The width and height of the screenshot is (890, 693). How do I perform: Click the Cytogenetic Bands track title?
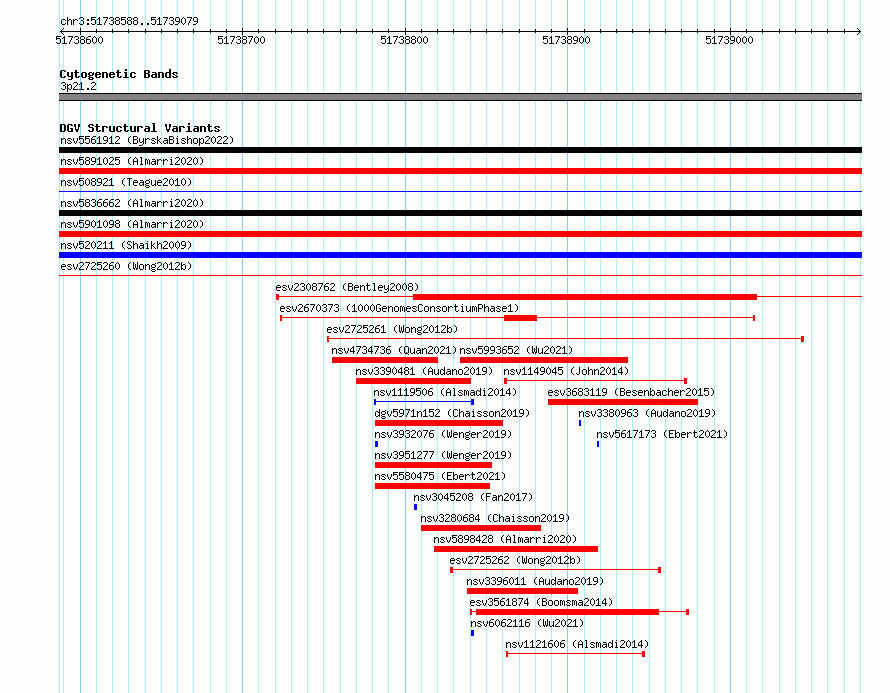119,74
